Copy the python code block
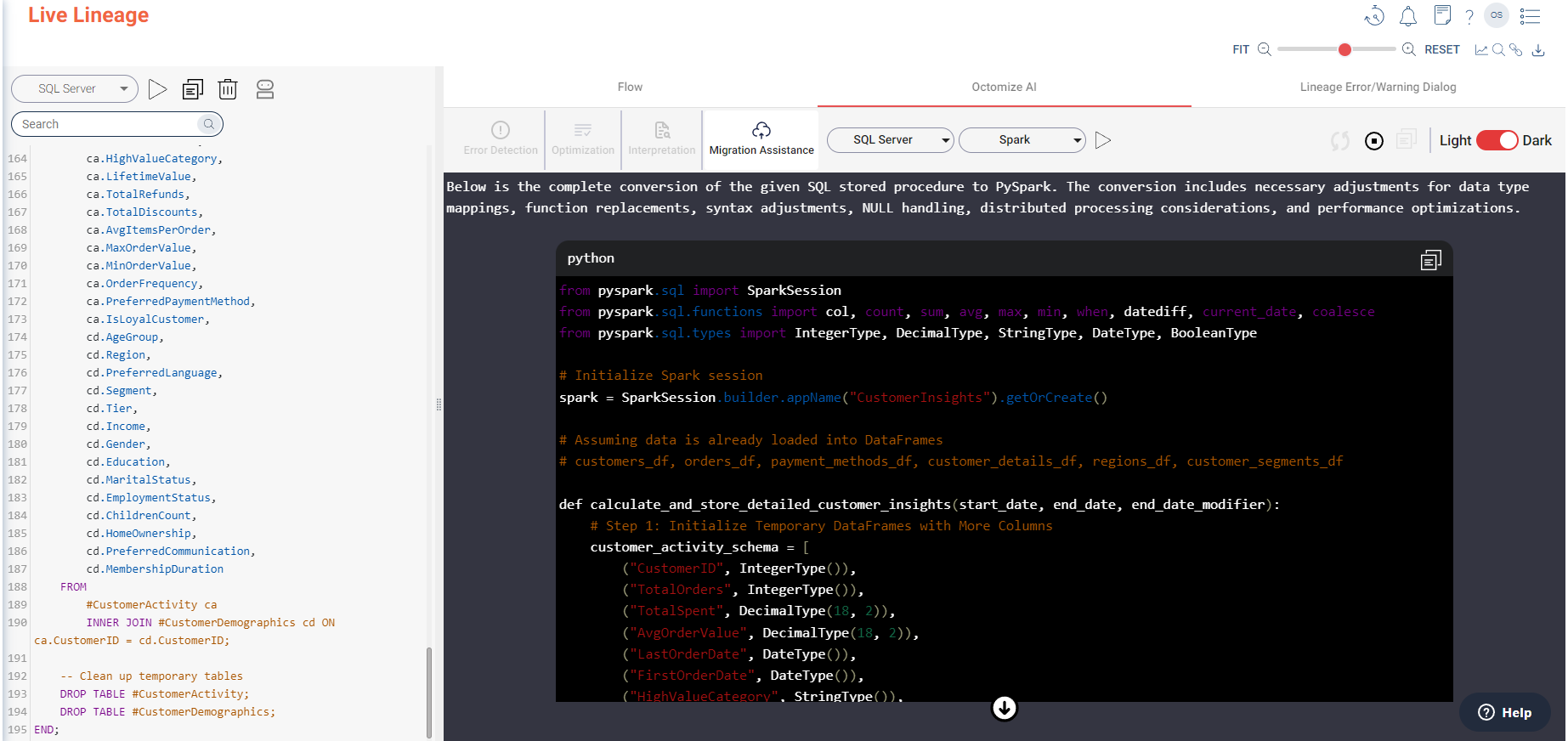The height and width of the screenshot is (741, 1568). tap(1431, 260)
